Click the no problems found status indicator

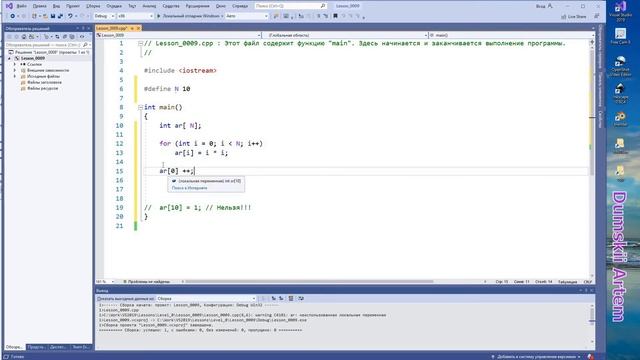pos(147,282)
